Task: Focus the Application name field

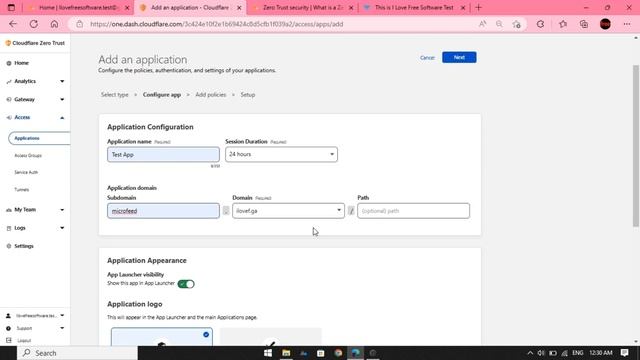Action: click(163, 155)
